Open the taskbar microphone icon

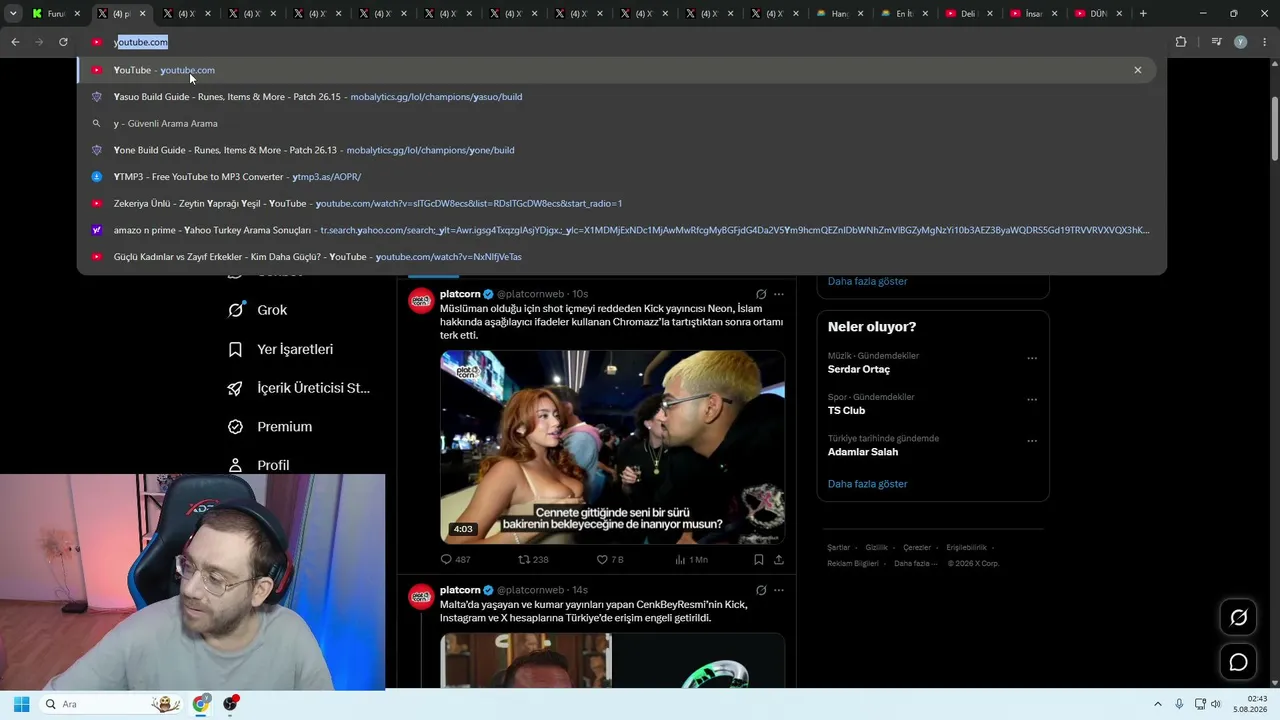pyautogui.click(x=1179, y=704)
